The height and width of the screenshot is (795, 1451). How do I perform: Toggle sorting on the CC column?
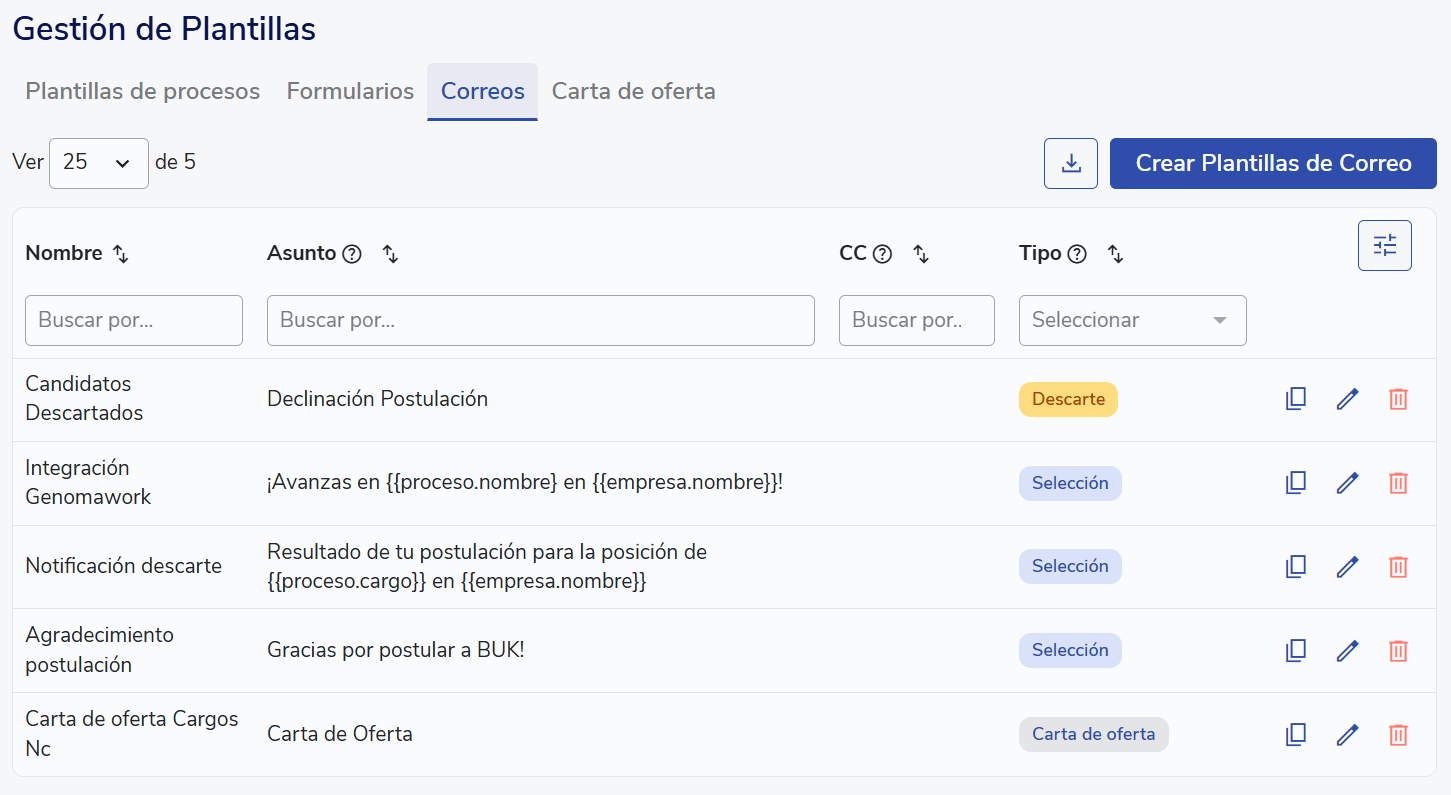[x=921, y=254]
